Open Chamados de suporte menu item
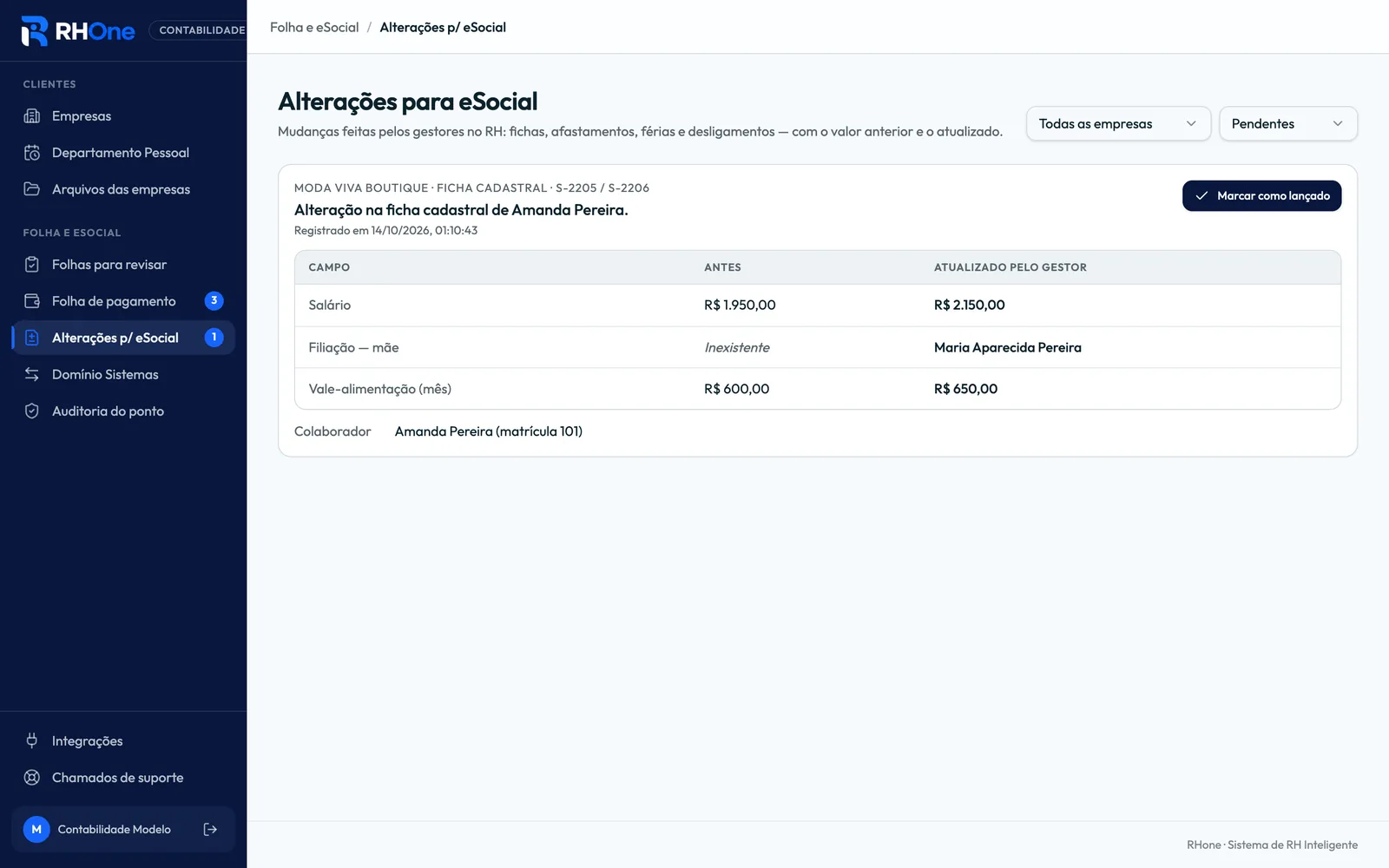This screenshot has height=868, width=1389. pyautogui.click(x=123, y=778)
